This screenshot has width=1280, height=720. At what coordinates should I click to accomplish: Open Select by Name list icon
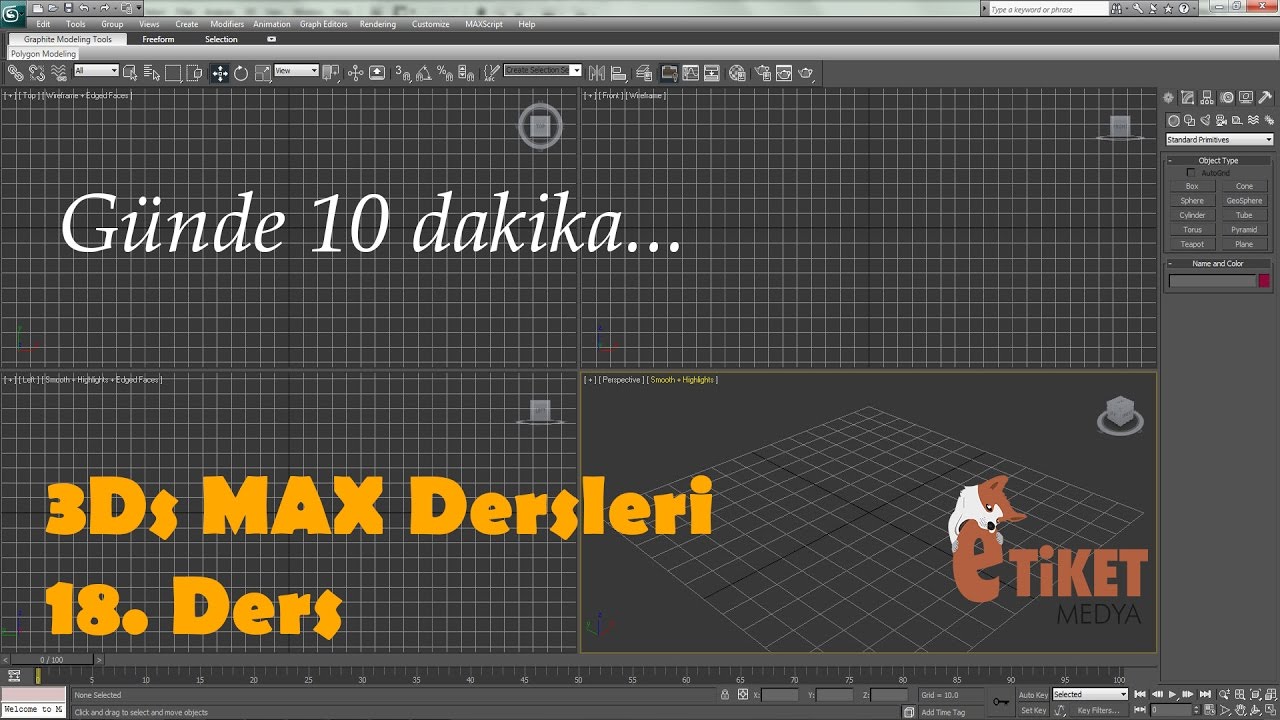click(152, 73)
